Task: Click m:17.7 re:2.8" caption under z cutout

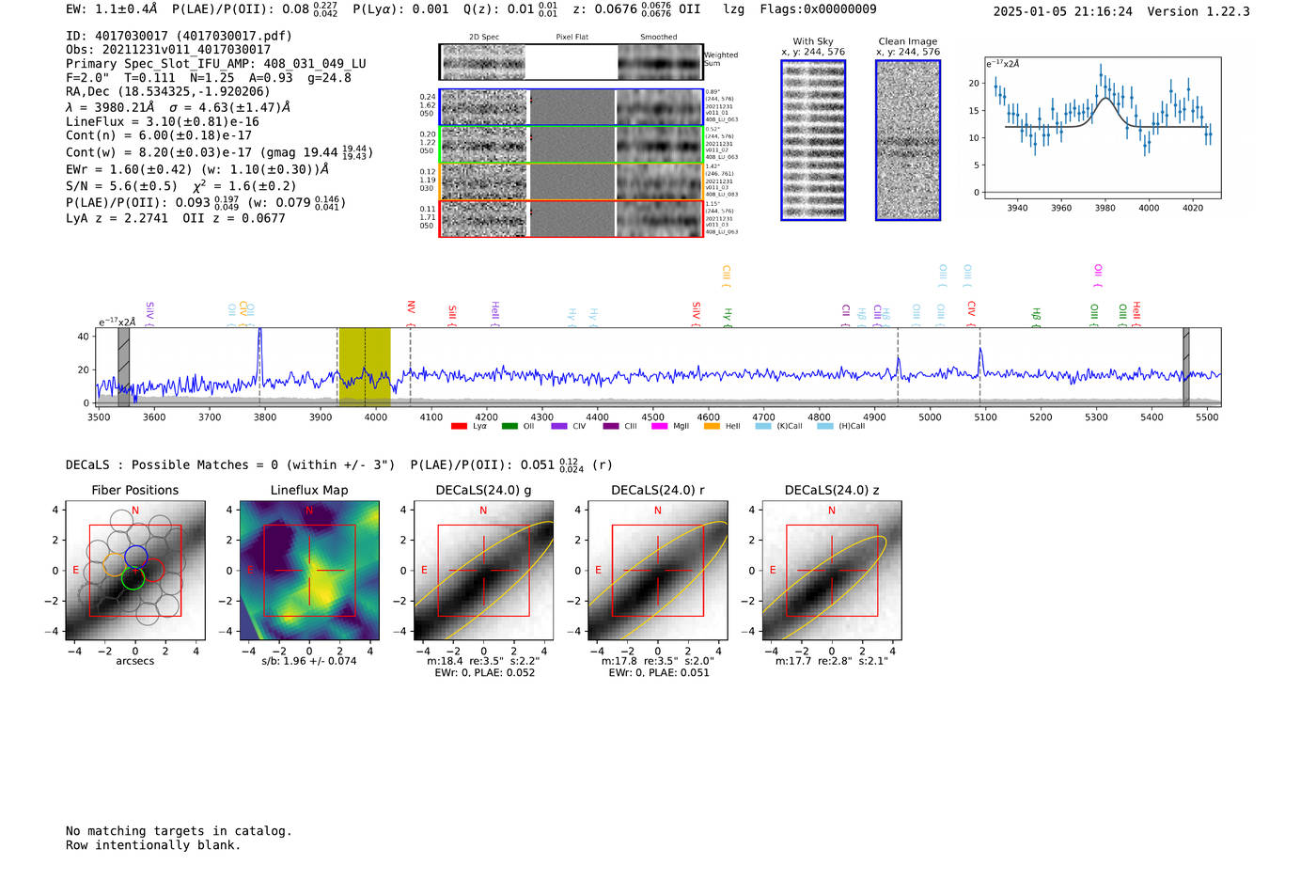Action: click(831, 661)
